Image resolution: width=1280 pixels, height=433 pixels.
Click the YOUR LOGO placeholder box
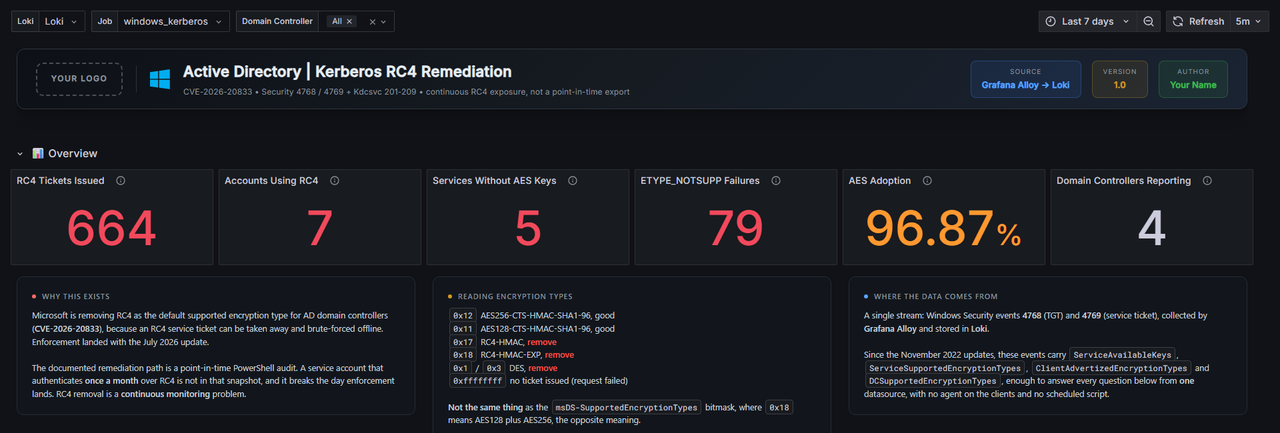coord(79,79)
